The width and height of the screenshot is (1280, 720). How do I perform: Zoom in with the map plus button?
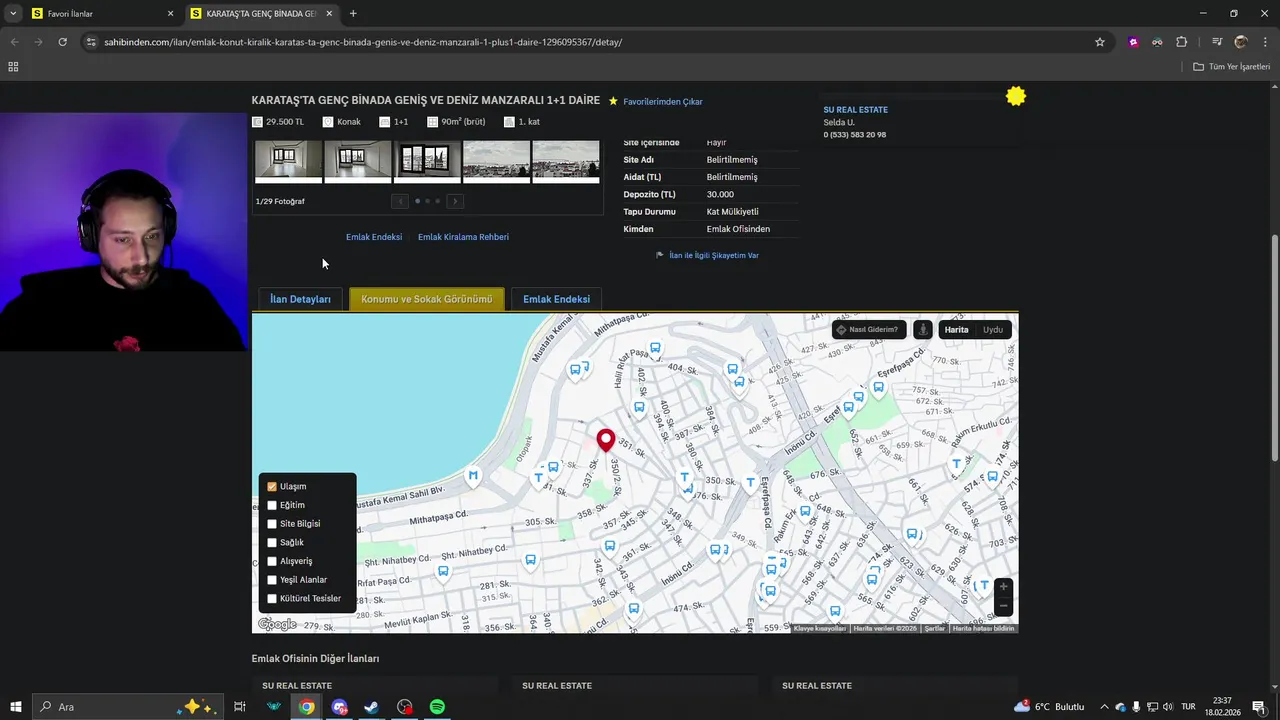coord(1003,587)
